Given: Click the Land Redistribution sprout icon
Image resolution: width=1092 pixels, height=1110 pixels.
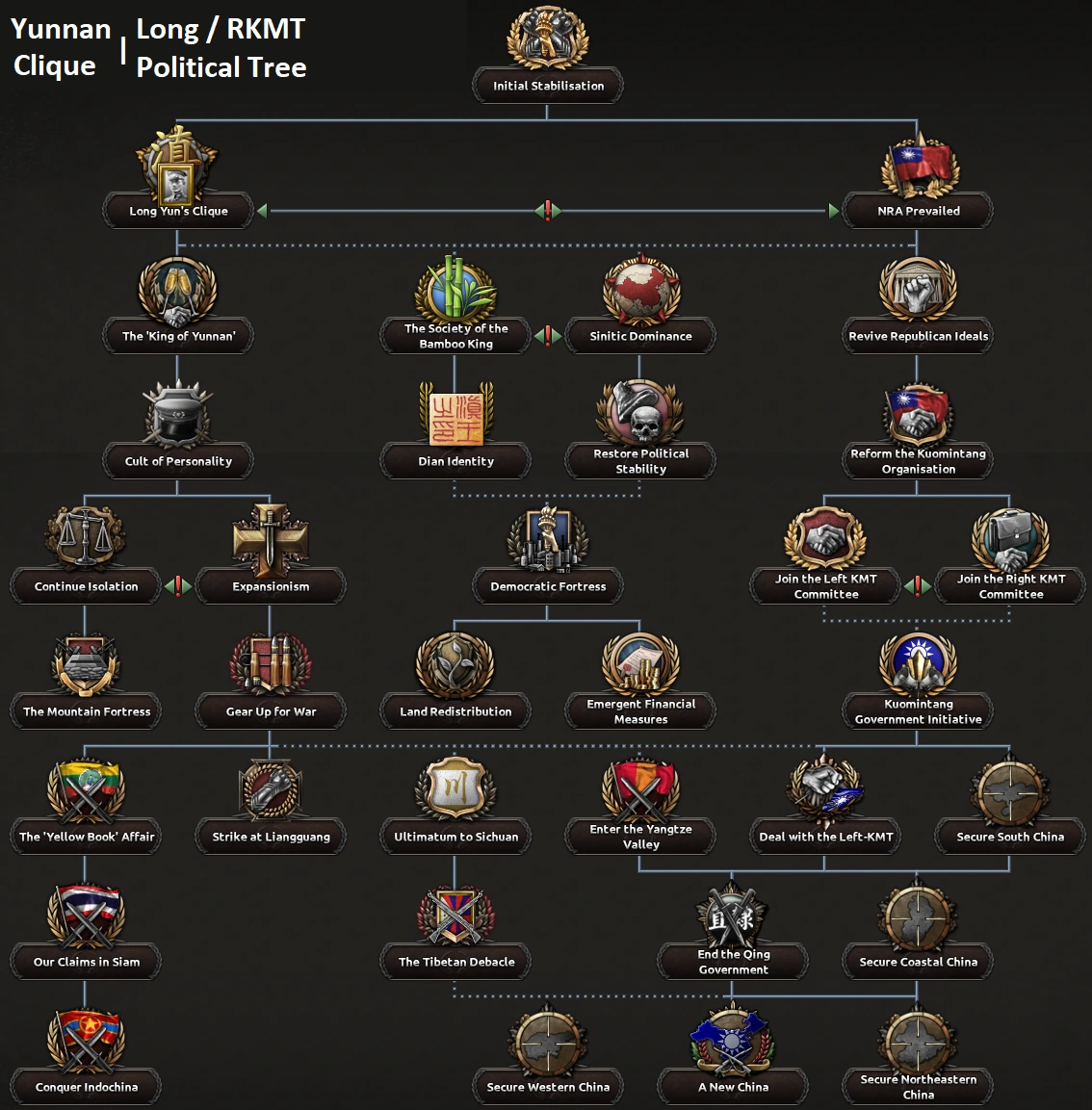Looking at the screenshot, I should 455,665.
